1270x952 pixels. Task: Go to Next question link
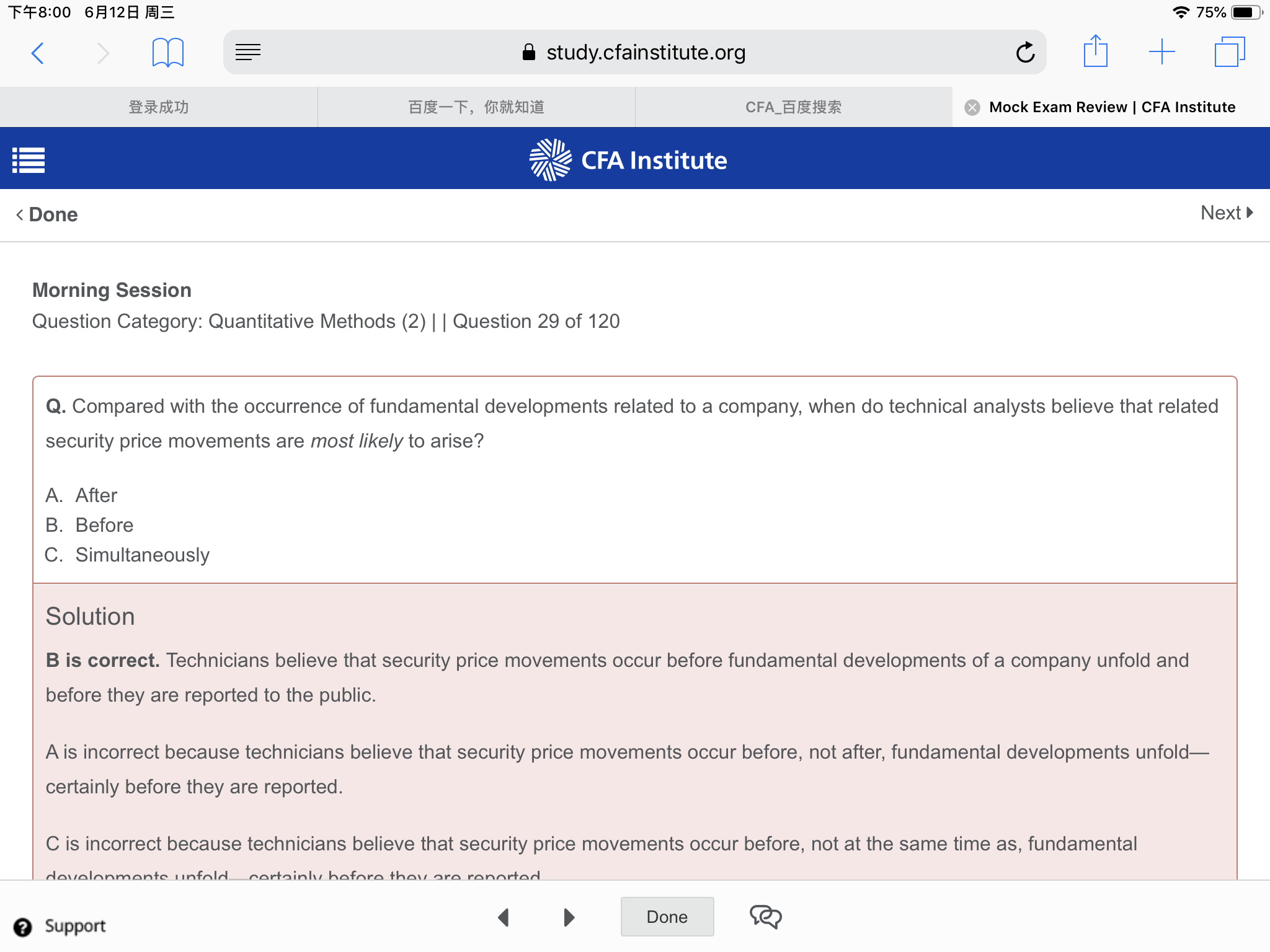(1227, 213)
